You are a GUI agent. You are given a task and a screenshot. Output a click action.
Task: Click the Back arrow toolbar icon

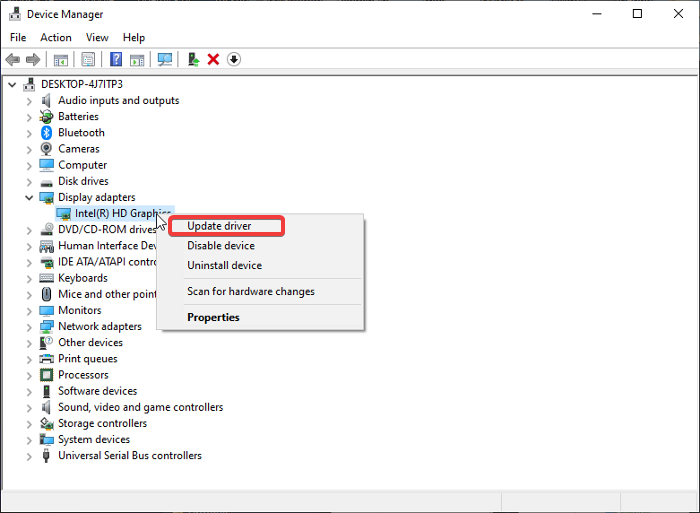tap(13, 60)
